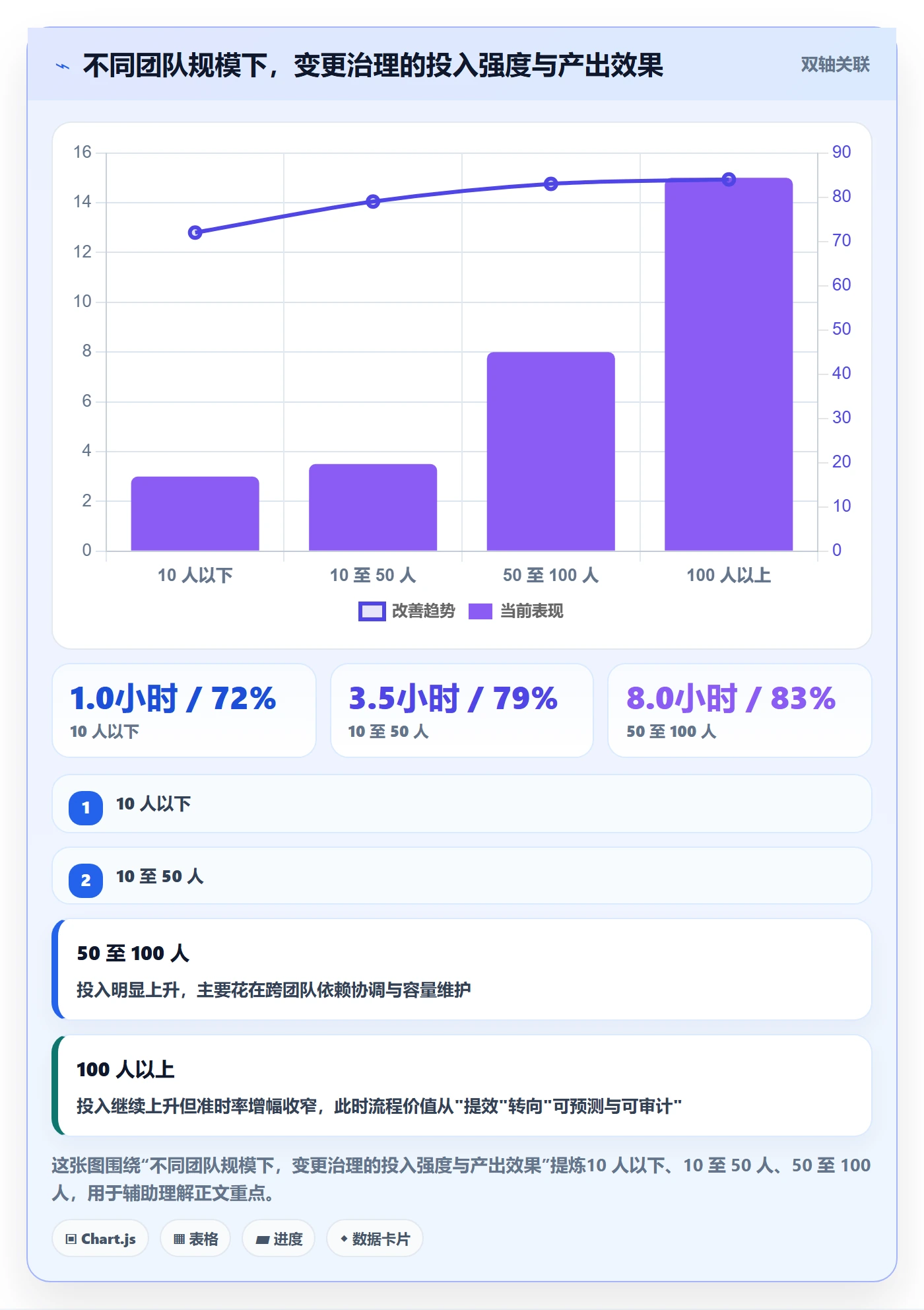Click text starting 投入继续上升但准时率增幅收窄
This screenshot has height=1310, width=924.
click(x=379, y=1106)
